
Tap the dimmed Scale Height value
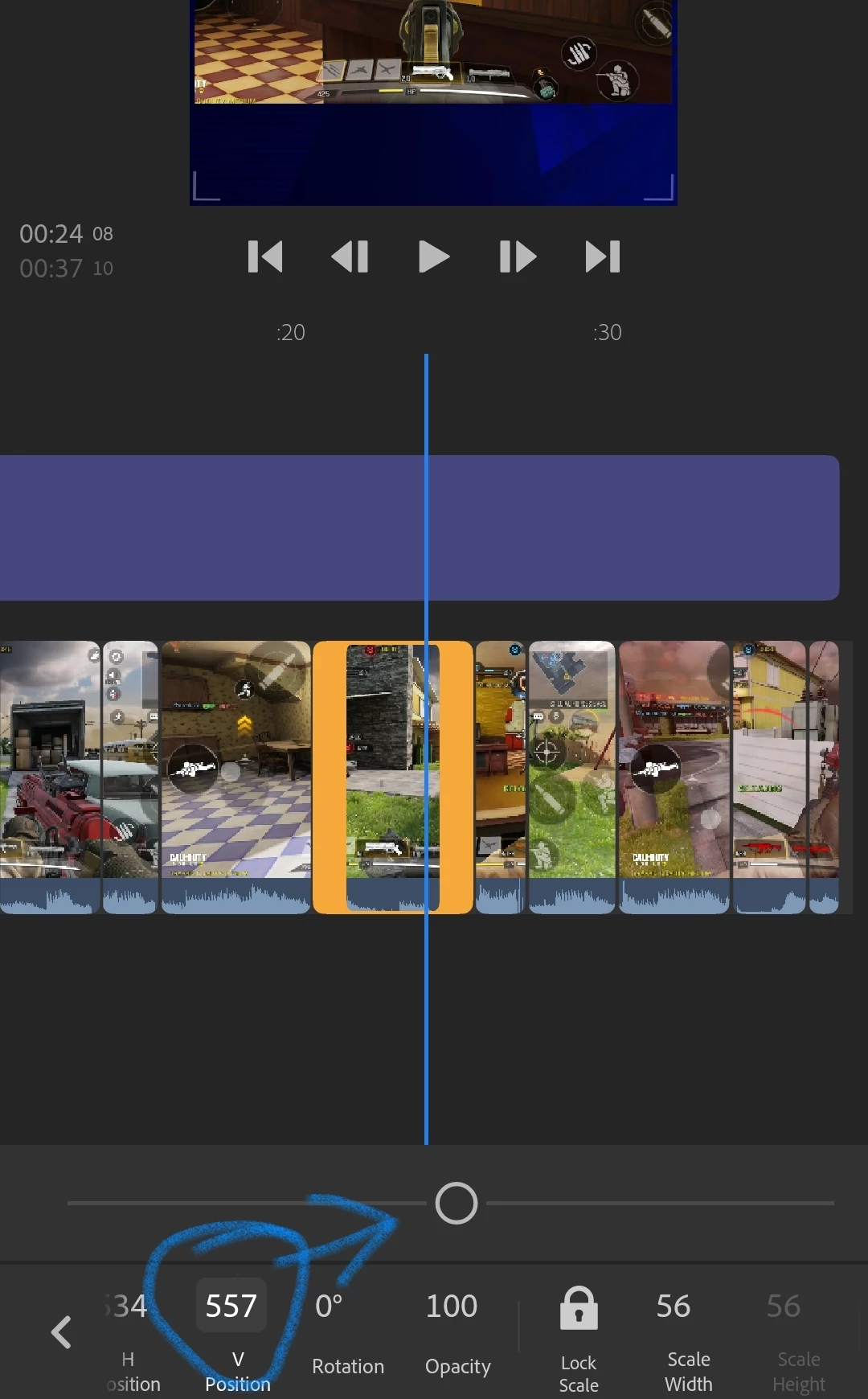[784, 1306]
